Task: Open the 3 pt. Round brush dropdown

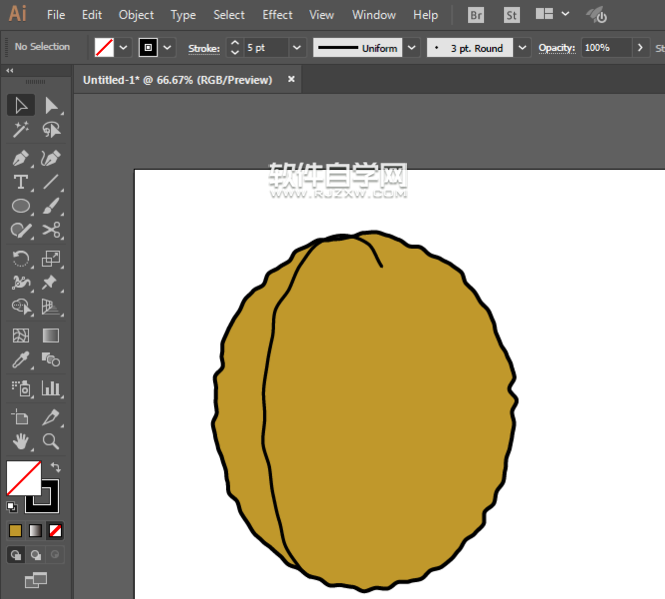Action: click(x=523, y=48)
